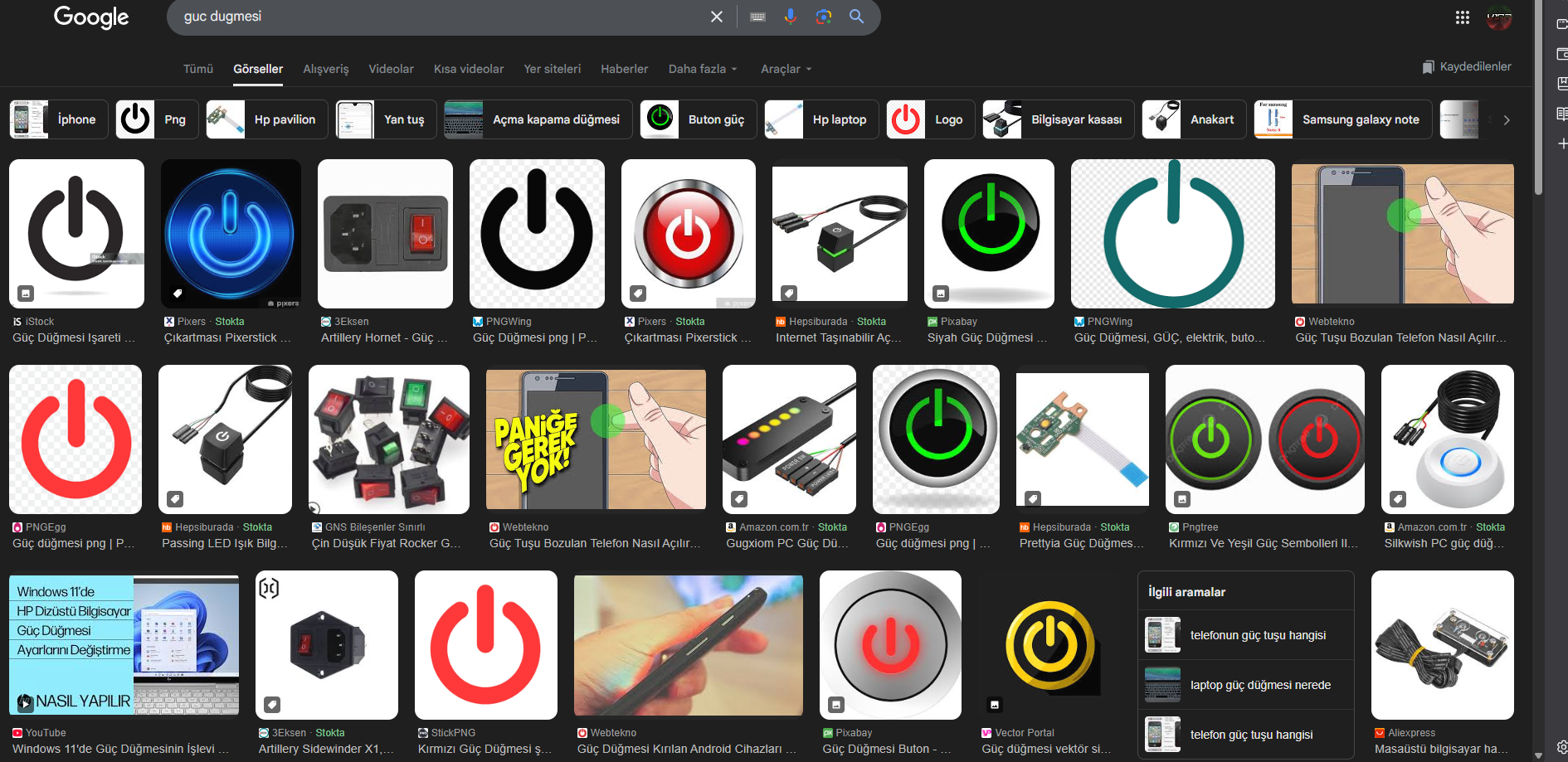Open 'Masaüstü bilgisayar' Aliexpress link

click(x=1440, y=749)
